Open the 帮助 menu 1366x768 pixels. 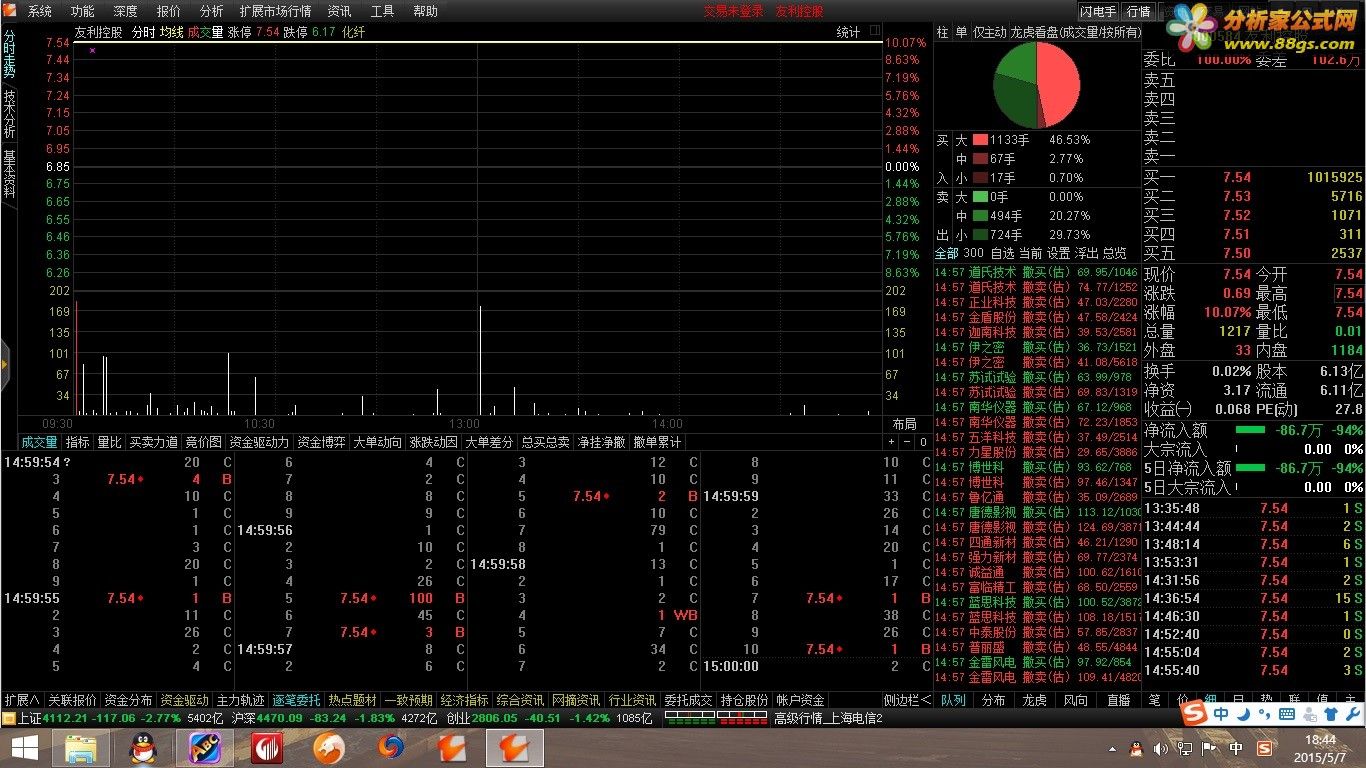[x=425, y=11]
